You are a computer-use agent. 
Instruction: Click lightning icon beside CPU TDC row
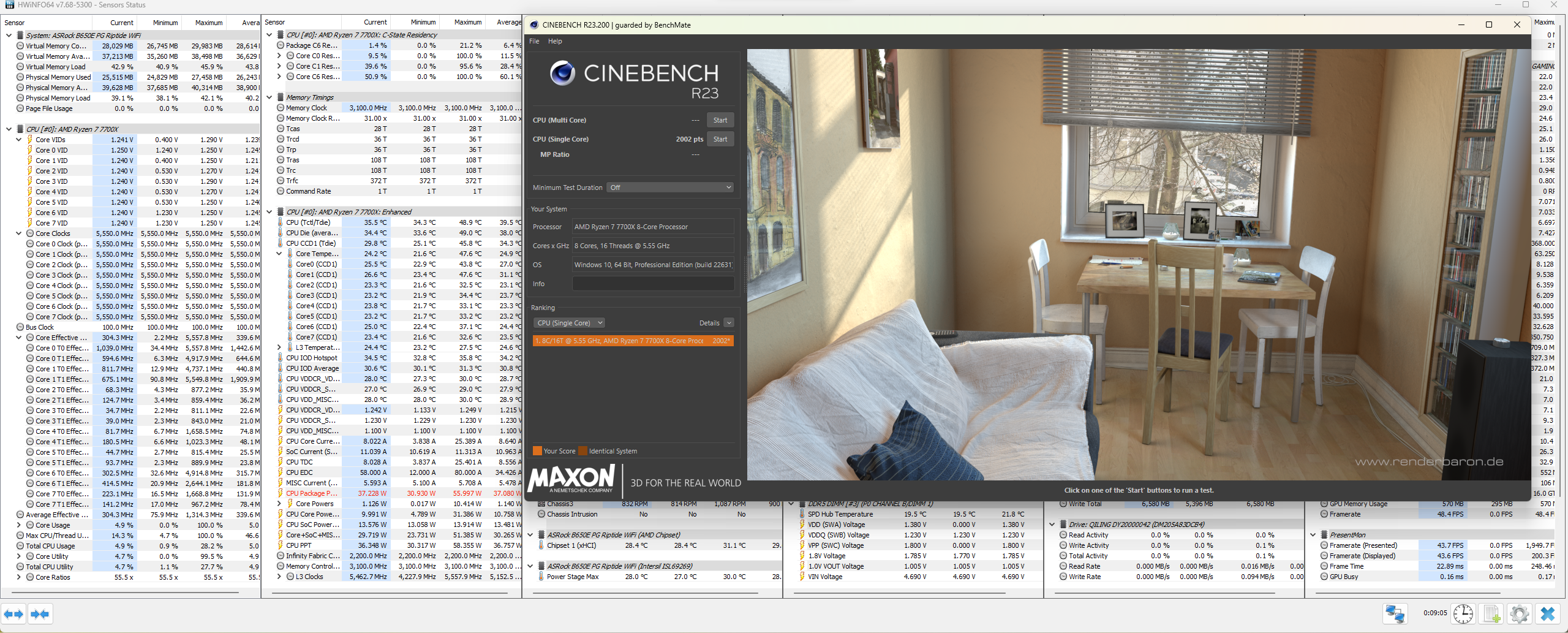click(x=281, y=462)
